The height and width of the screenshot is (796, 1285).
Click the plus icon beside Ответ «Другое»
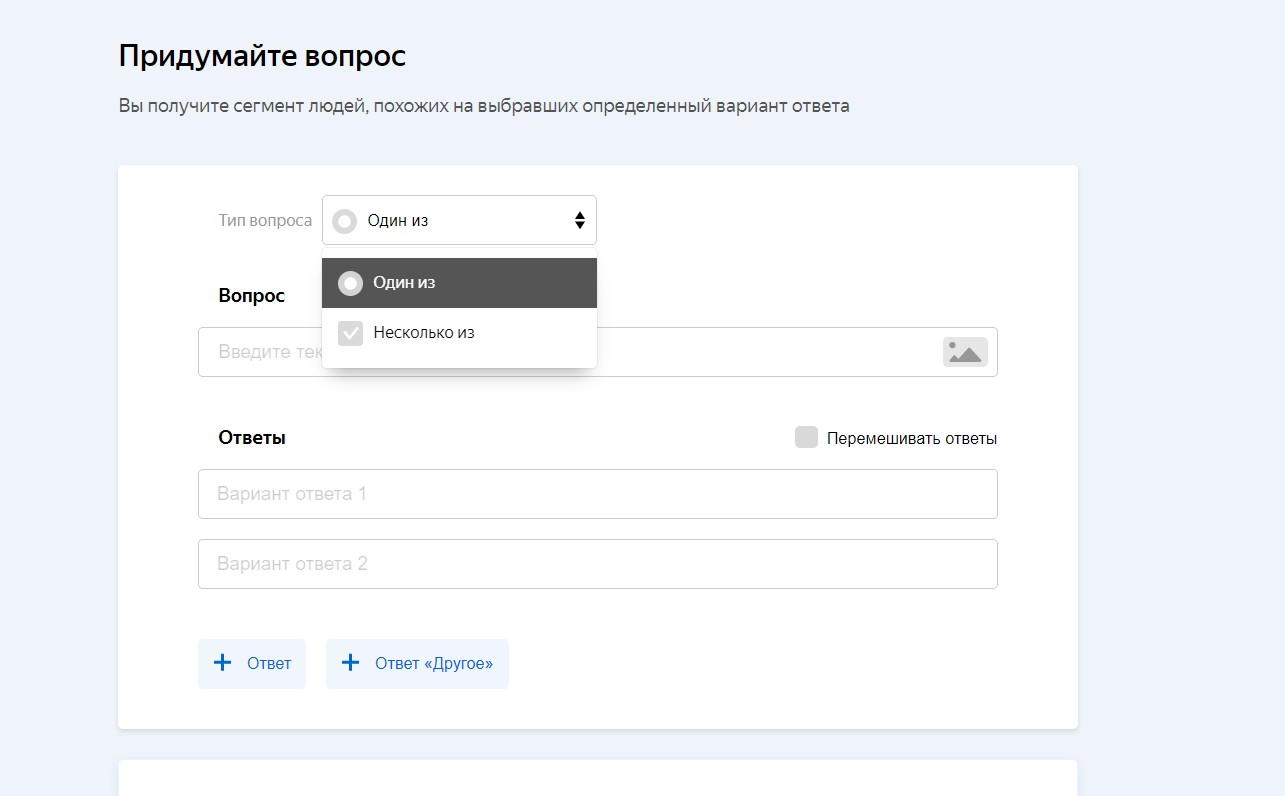point(350,663)
